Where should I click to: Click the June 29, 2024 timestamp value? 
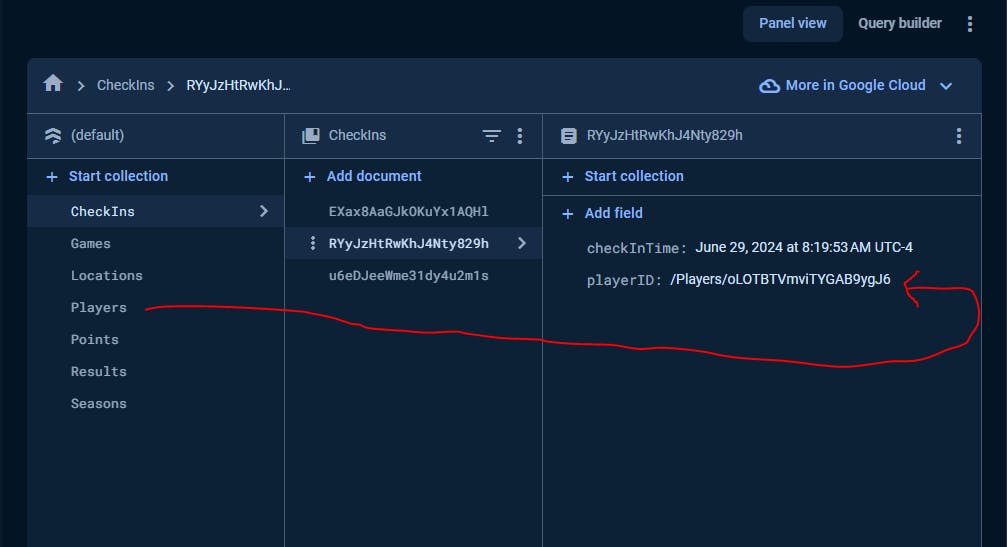[x=804, y=247]
